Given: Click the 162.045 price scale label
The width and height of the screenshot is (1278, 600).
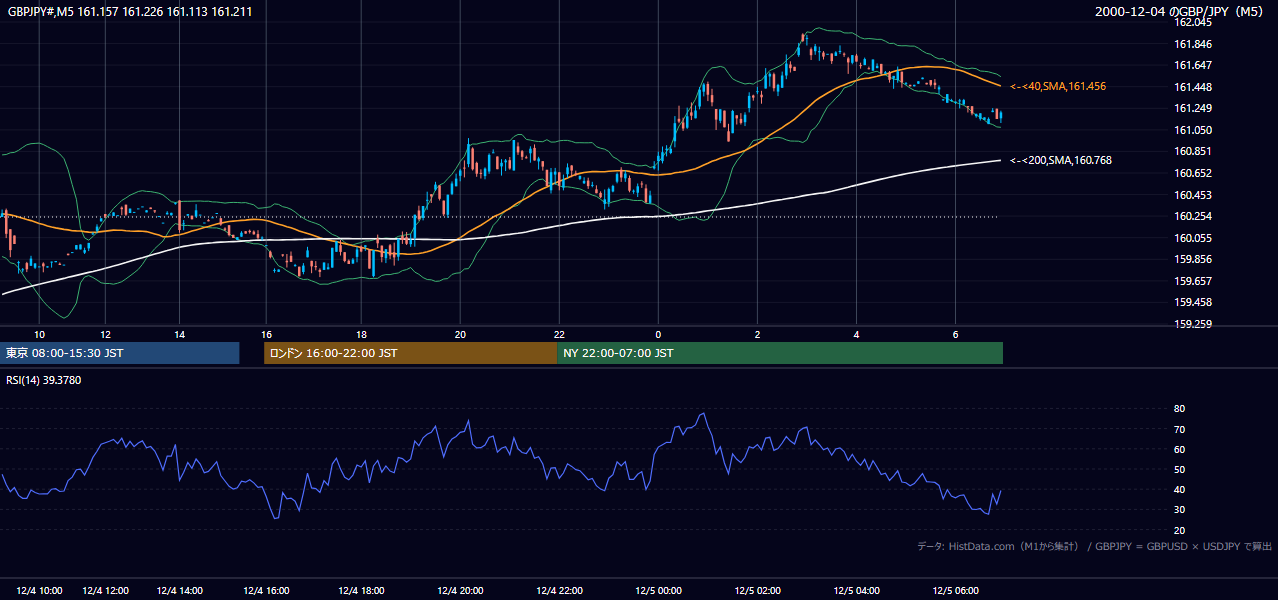Looking at the screenshot, I should tap(1193, 22).
